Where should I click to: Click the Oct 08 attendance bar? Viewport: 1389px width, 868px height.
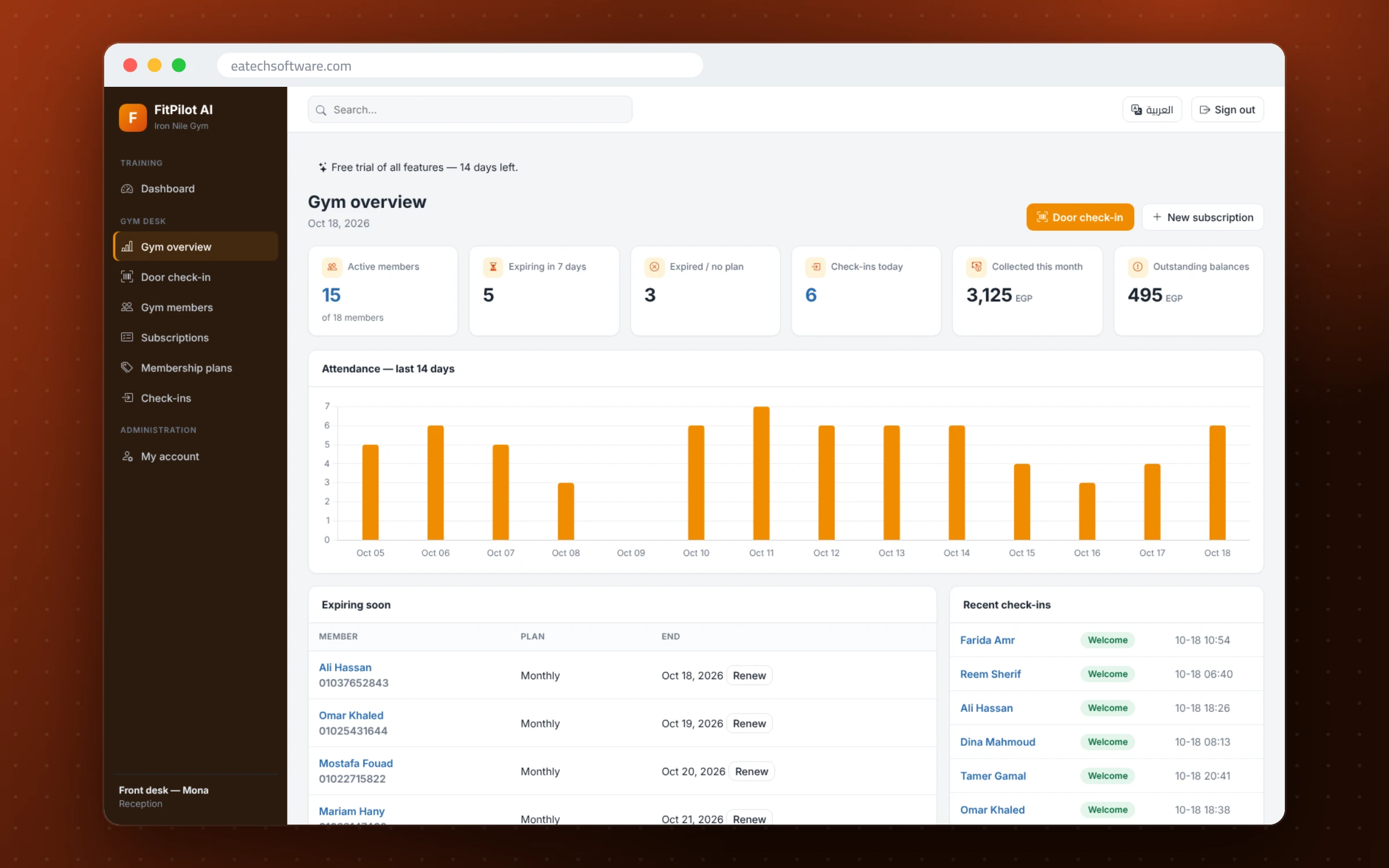(x=565, y=512)
